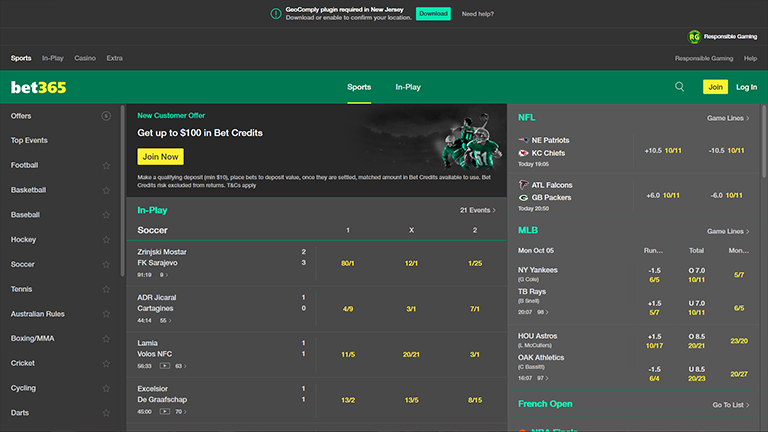Click the bet365 logo
The height and width of the screenshot is (432, 768).
39,87
